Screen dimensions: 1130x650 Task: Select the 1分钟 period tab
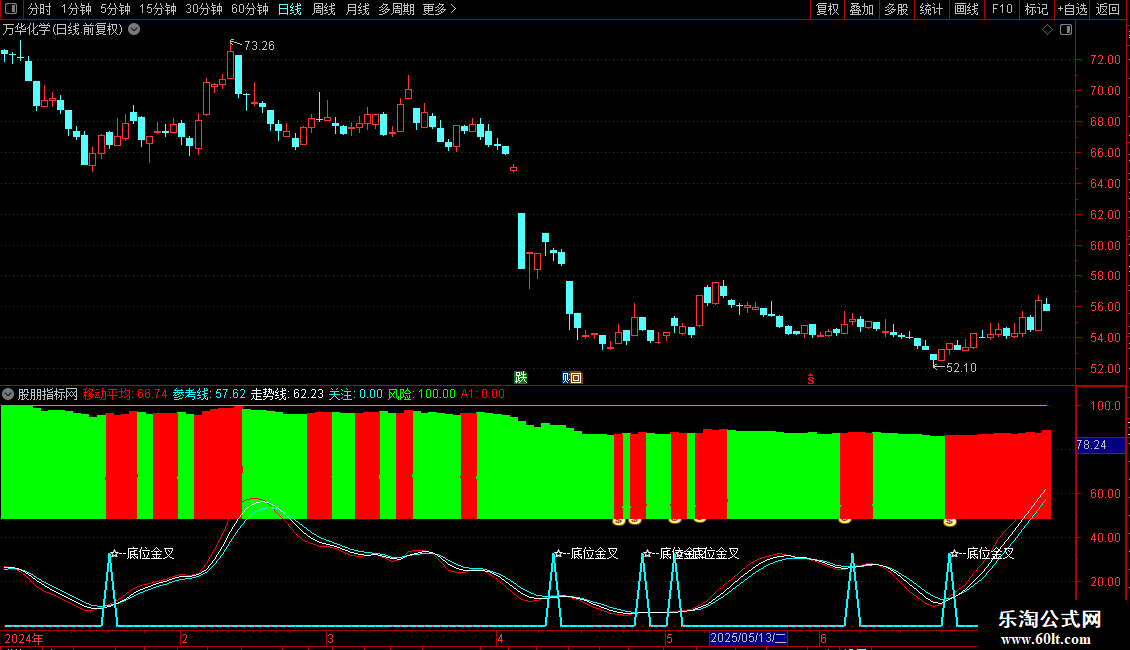(x=76, y=9)
